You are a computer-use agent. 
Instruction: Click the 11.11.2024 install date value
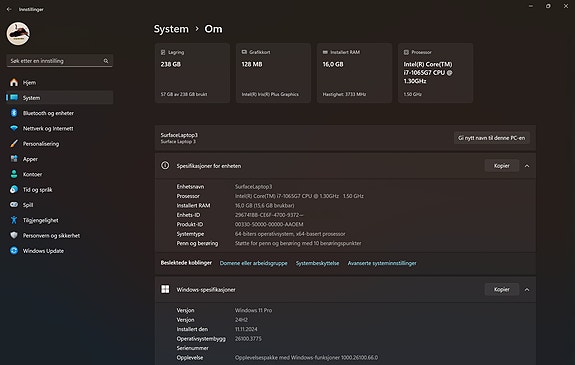tap(246, 329)
